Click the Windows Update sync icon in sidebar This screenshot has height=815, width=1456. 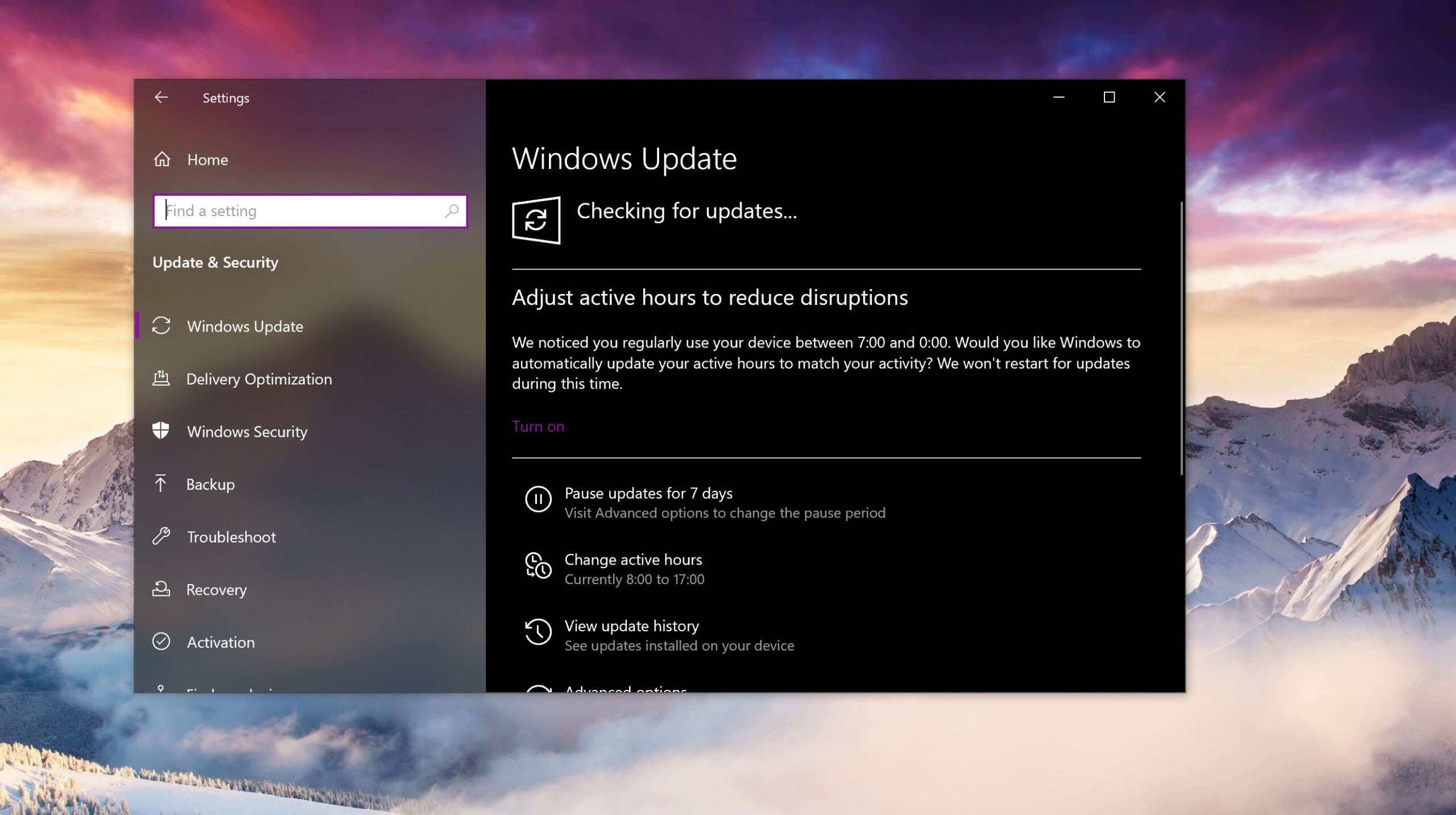(162, 326)
